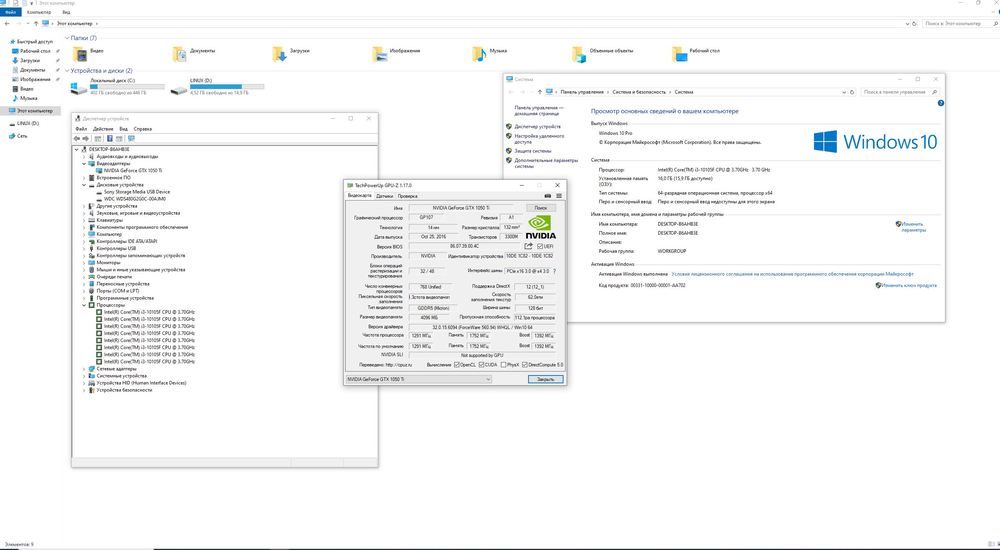Open the Видео folder icon
Viewport: 1000px width, 550px height.
tap(80, 54)
